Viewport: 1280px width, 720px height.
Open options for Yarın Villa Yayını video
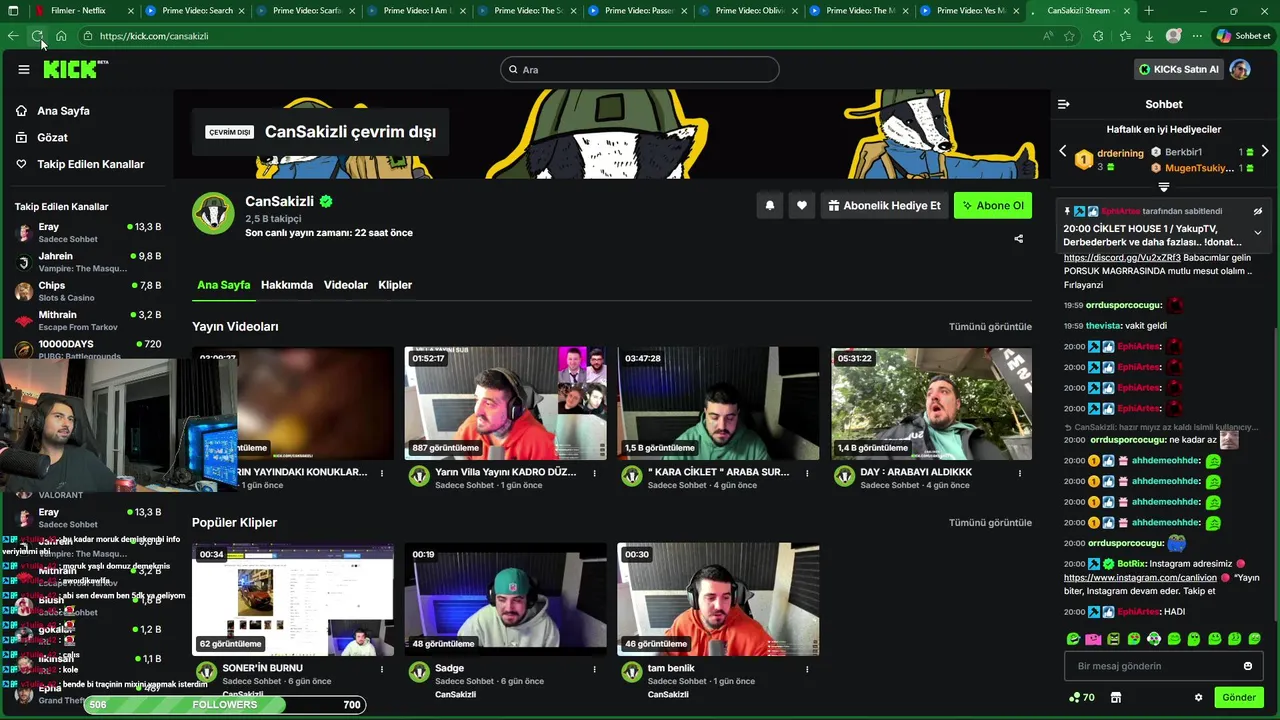coord(595,473)
